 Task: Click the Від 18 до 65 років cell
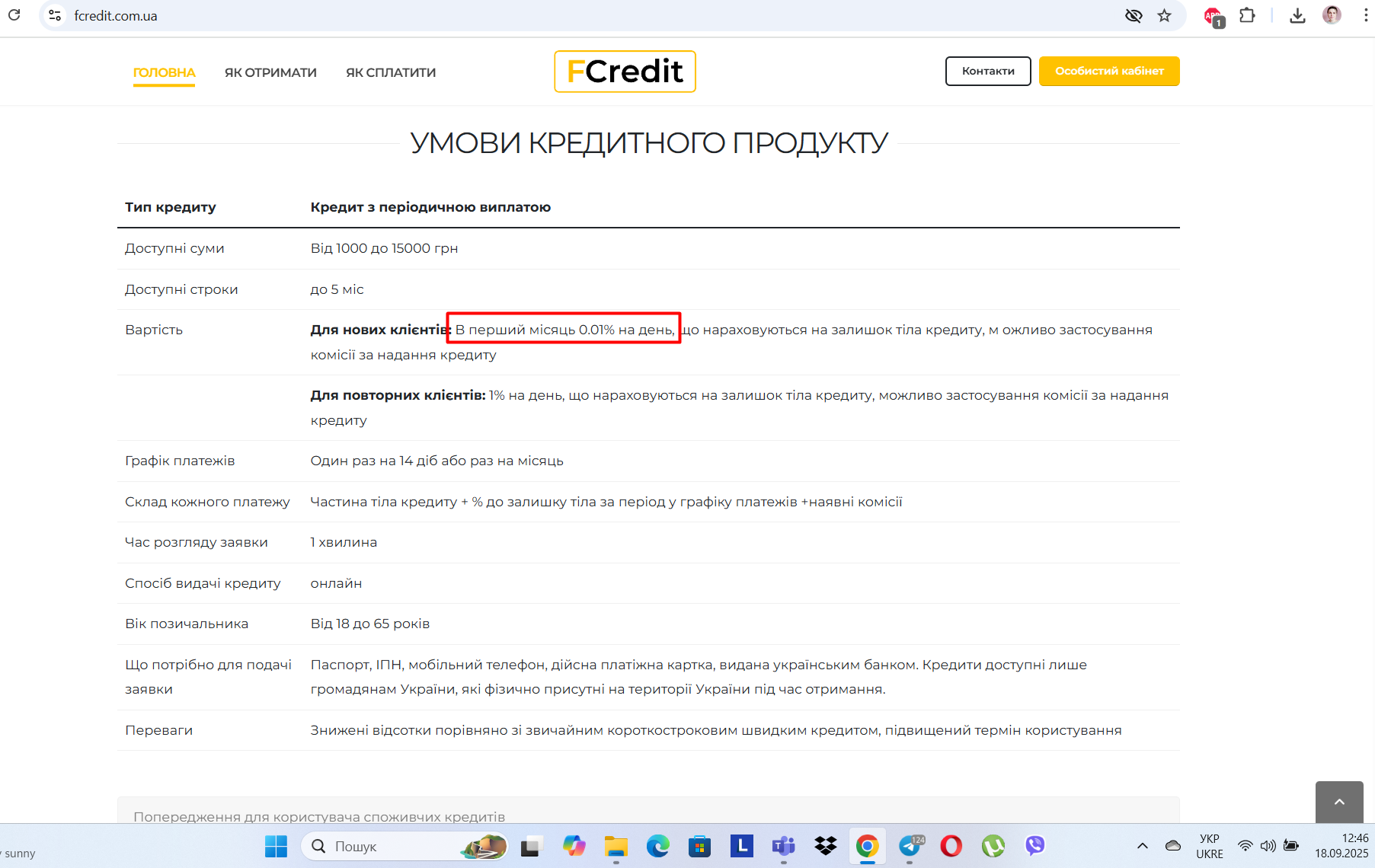(370, 624)
